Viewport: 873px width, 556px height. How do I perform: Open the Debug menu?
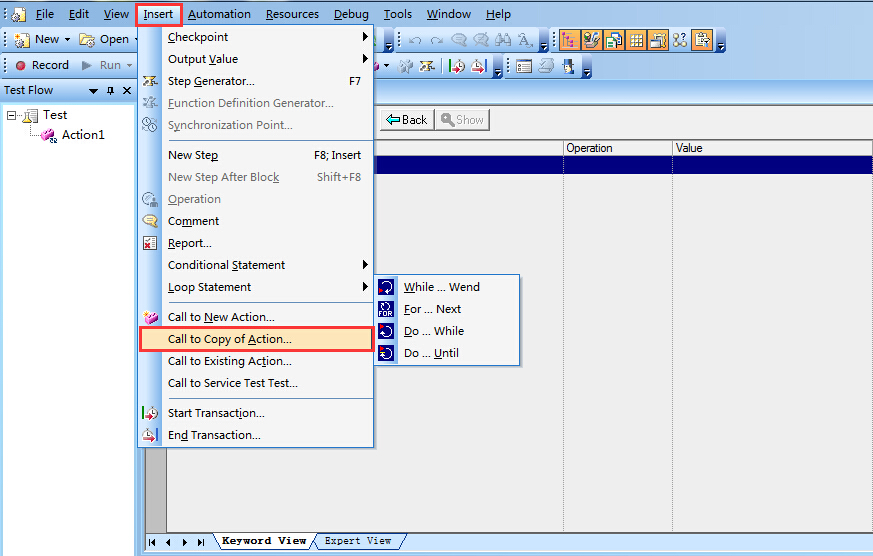click(351, 14)
